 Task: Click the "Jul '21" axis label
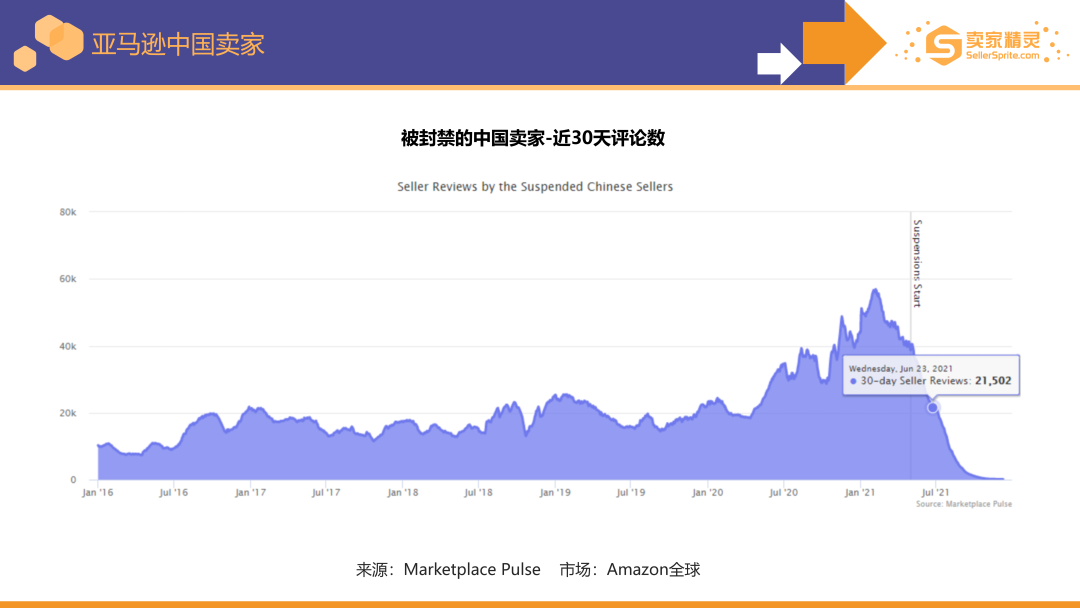(x=934, y=492)
